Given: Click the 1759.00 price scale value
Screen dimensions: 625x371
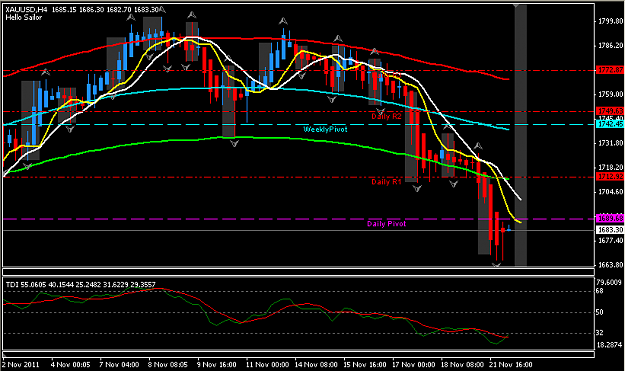Looking at the screenshot, I should click(611, 94).
